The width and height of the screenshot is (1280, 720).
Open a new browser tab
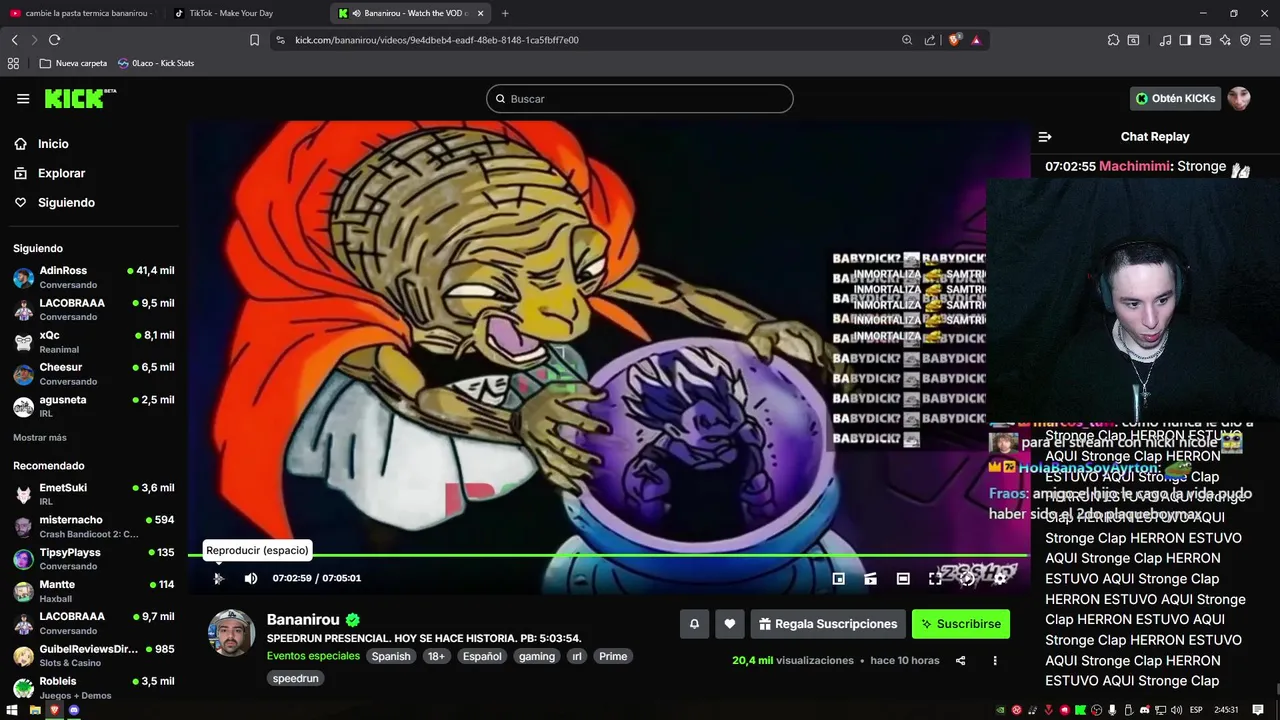[x=504, y=13]
